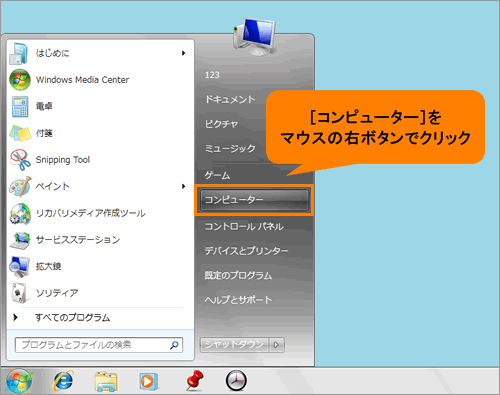Click the Windows Media Center label text

click(x=82, y=80)
